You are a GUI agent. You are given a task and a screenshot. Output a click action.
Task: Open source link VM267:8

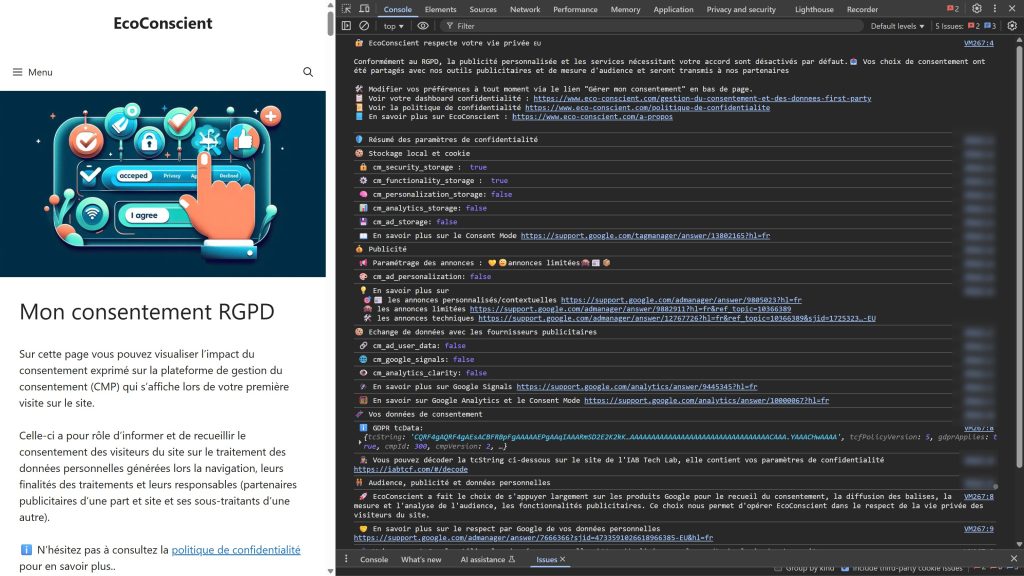click(978, 497)
